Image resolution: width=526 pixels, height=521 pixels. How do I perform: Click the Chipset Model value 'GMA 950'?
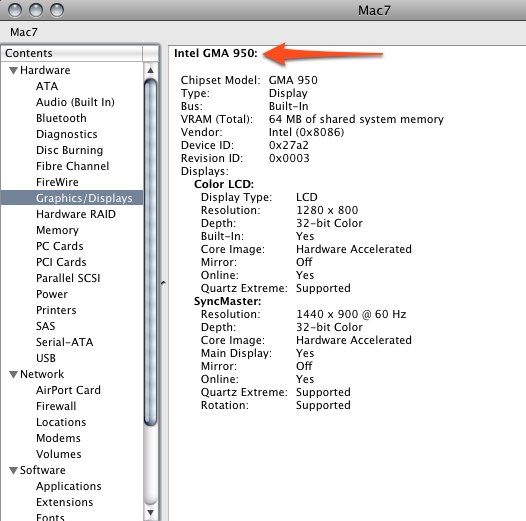(293, 80)
